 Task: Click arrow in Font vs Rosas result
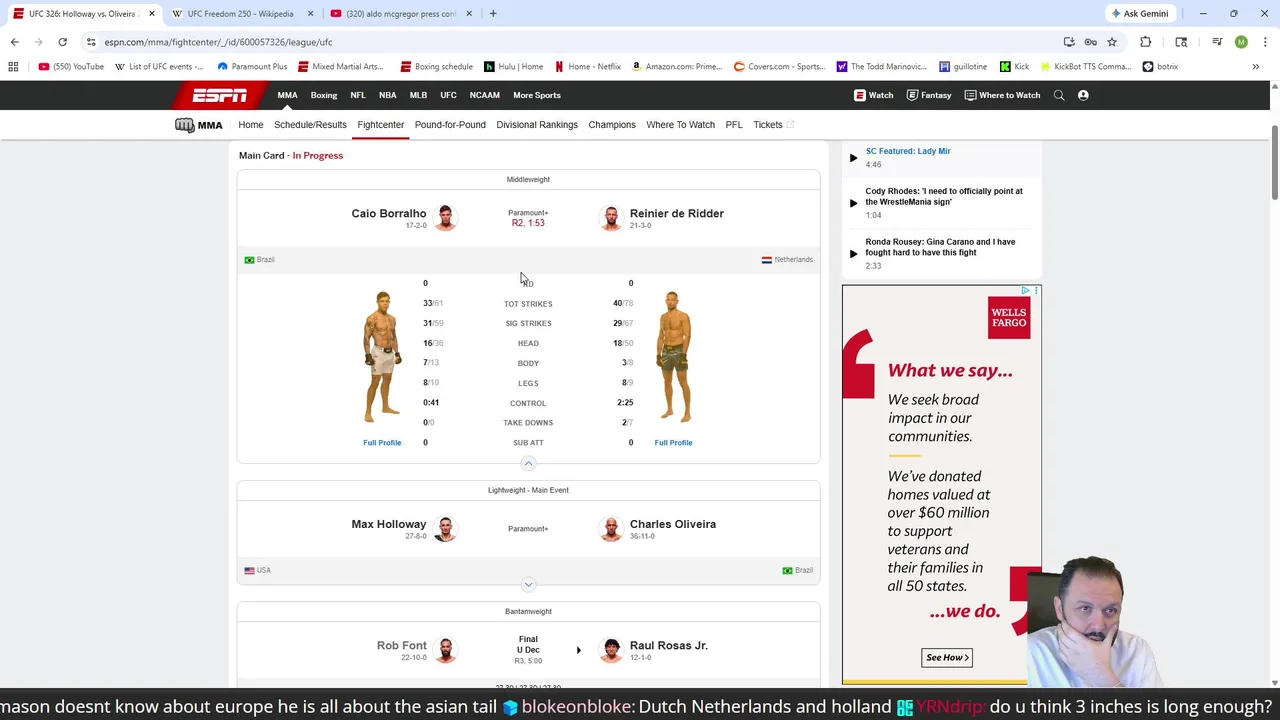578,650
